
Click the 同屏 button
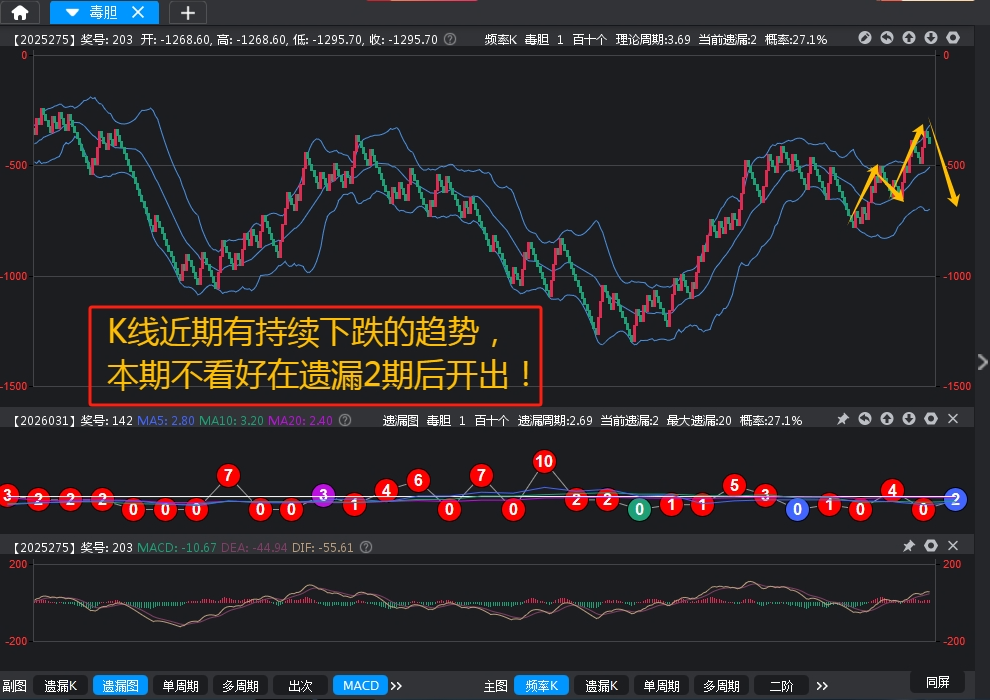pyautogui.click(x=937, y=682)
